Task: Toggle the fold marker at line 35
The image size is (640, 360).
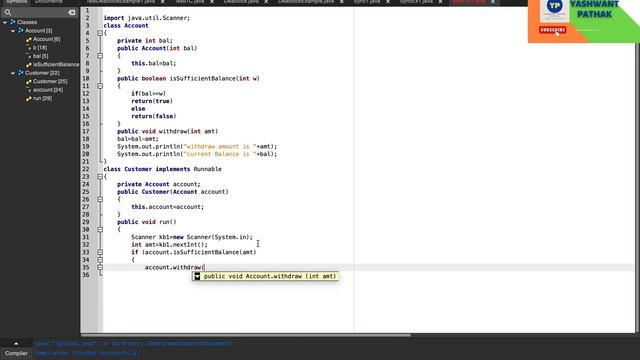Action: (x=100, y=267)
